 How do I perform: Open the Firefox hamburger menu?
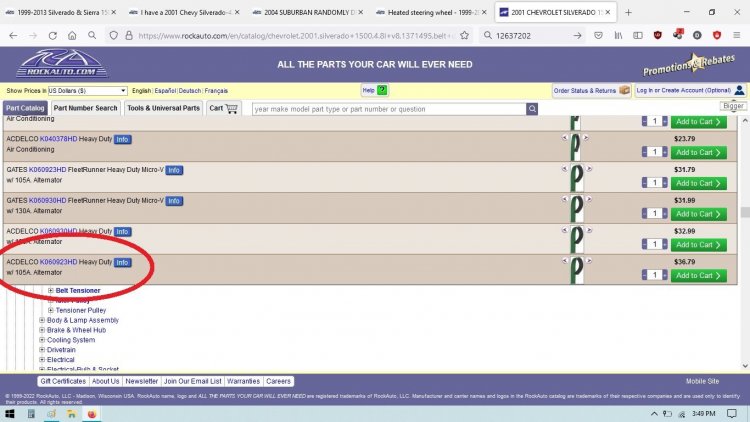pyautogui.click(x=737, y=35)
